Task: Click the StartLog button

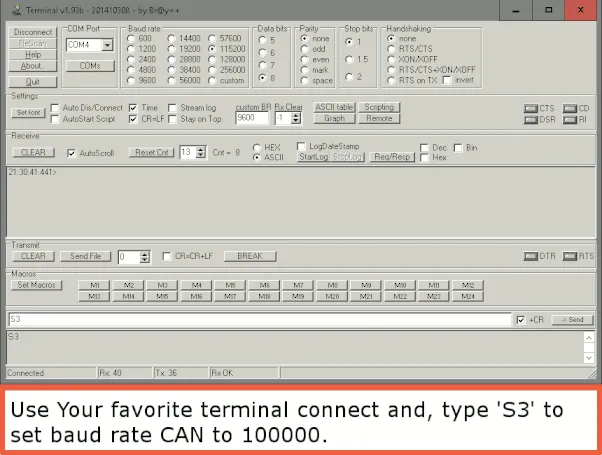Action: pos(314,157)
